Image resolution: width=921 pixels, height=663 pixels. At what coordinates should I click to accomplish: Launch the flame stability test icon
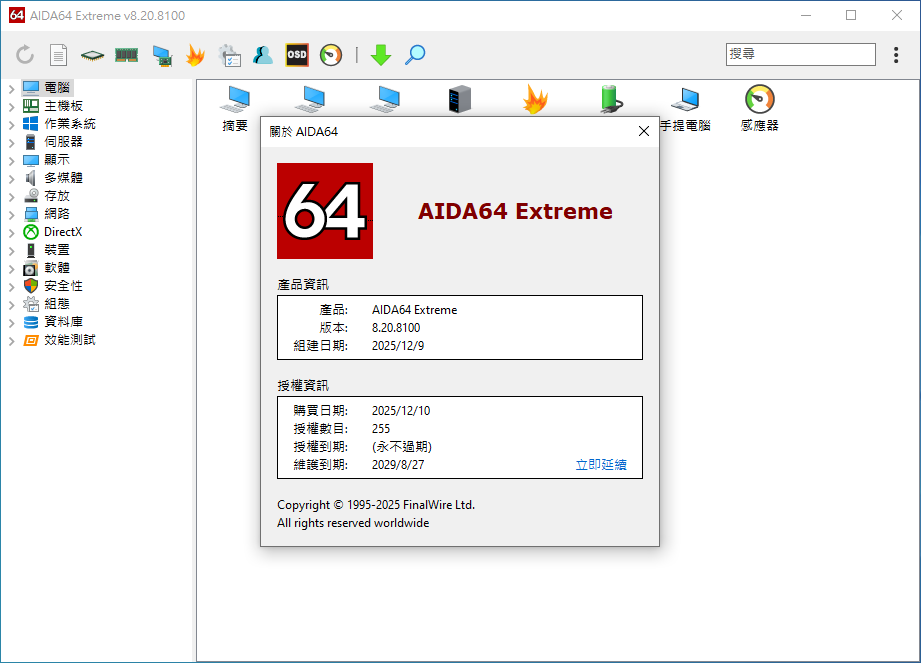195,55
